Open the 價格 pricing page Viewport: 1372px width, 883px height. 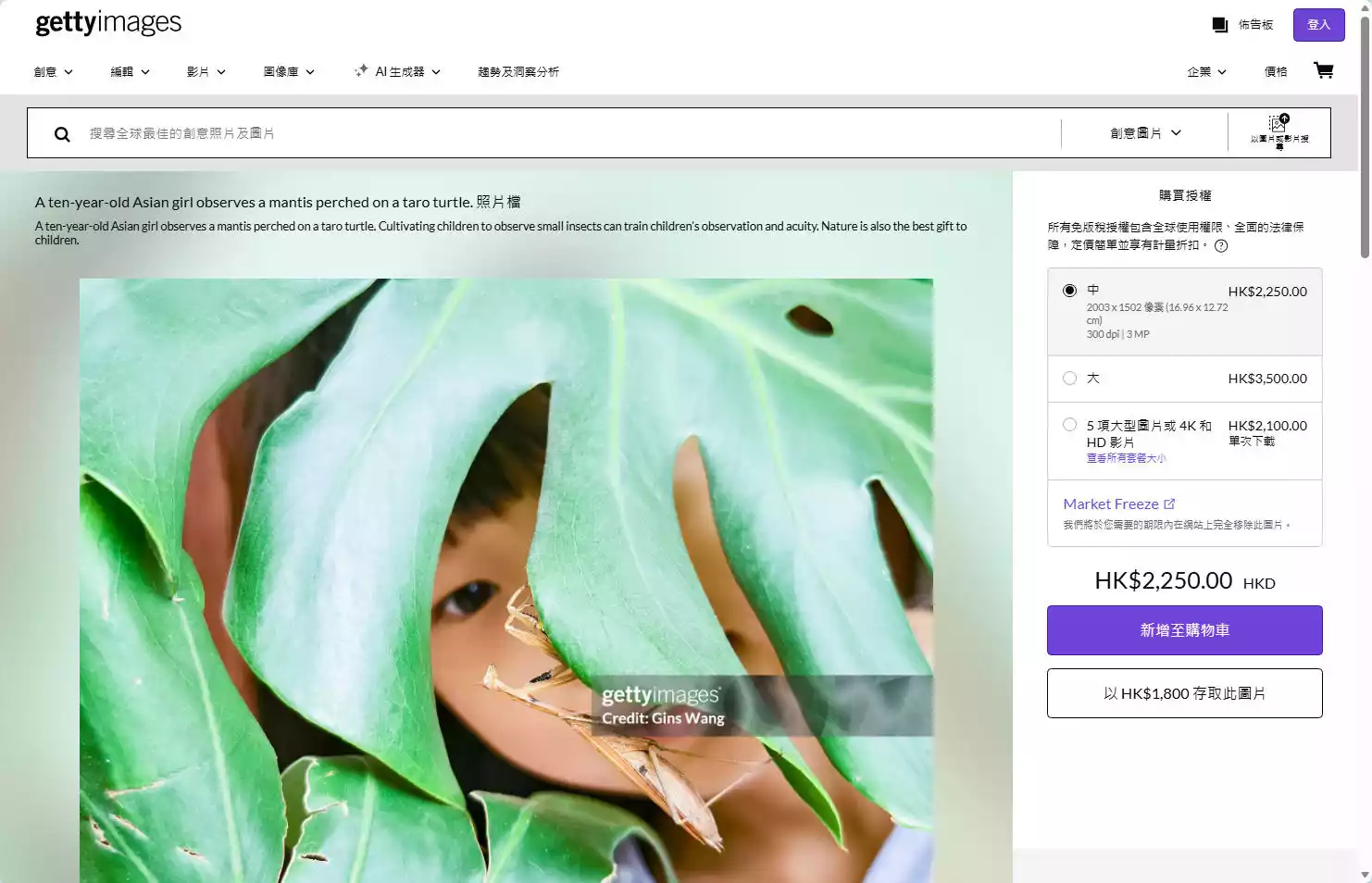tap(1276, 71)
